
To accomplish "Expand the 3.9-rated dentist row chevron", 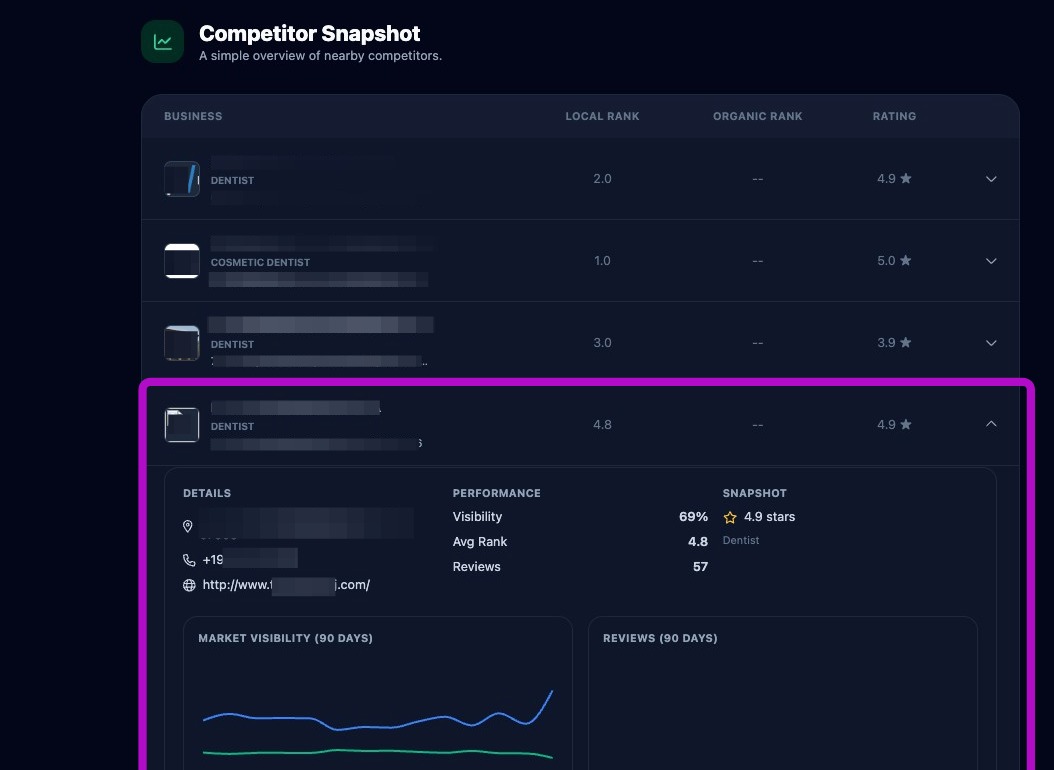I will click(991, 343).
